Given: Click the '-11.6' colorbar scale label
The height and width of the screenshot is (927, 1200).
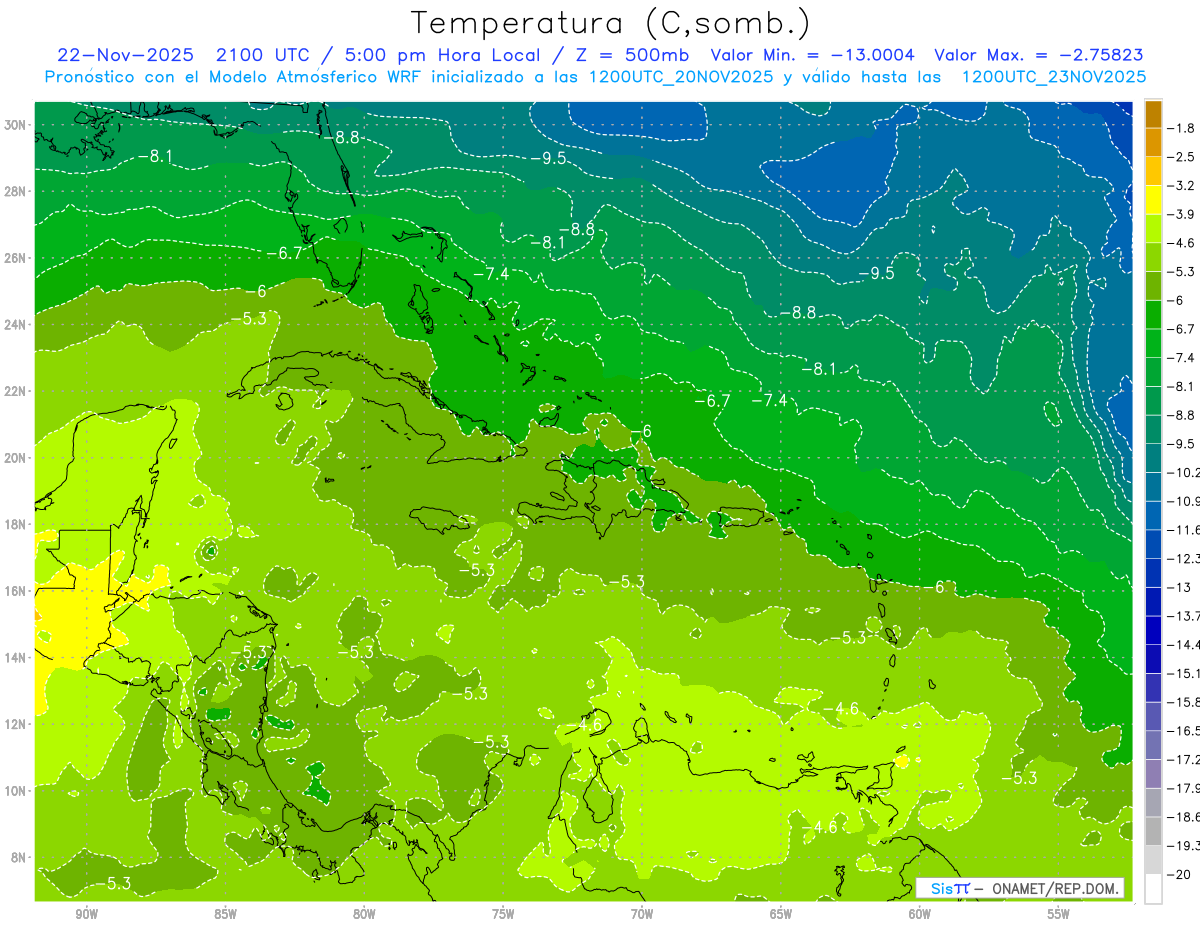Looking at the screenshot, I should tap(1184, 529).
